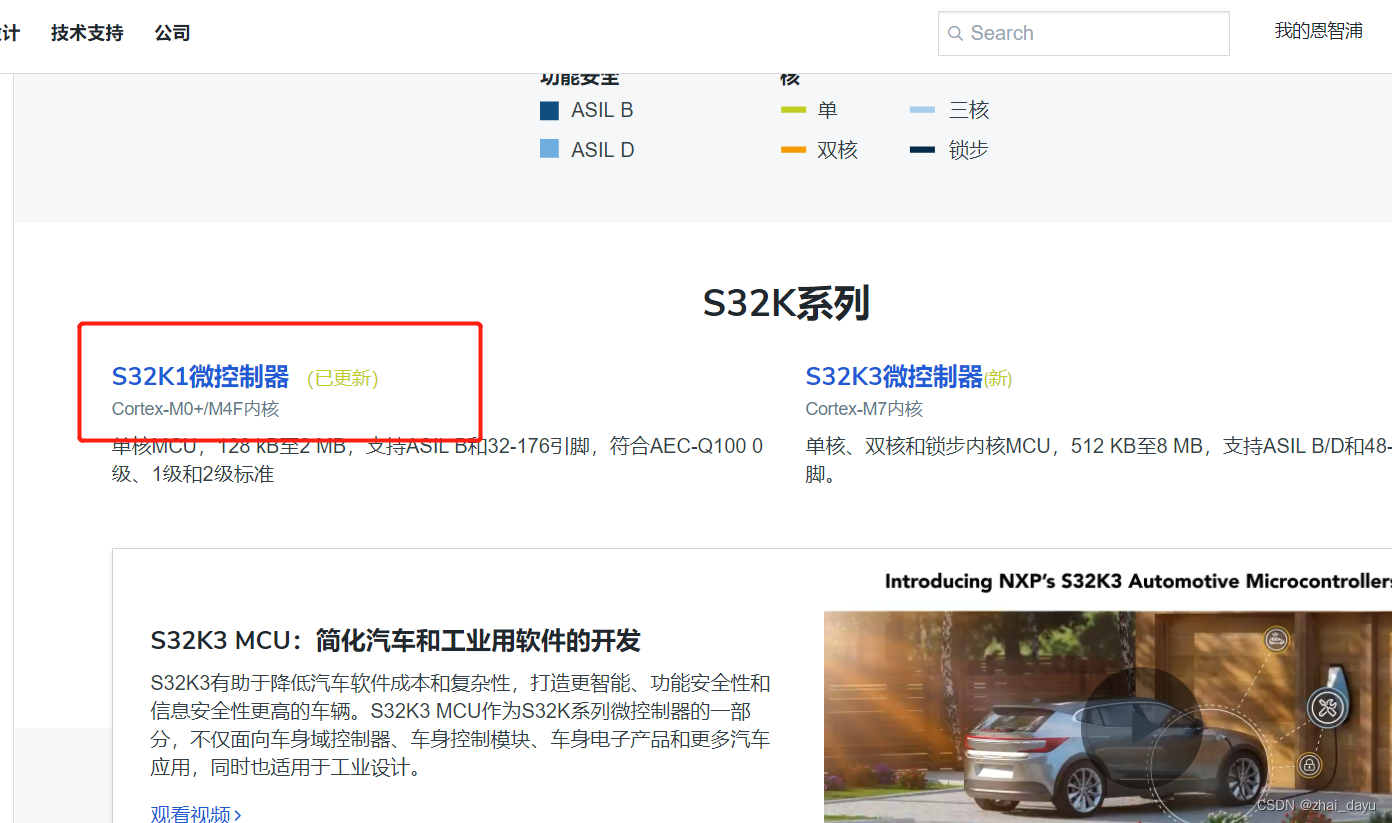The image size is (1392, 823).
Task: Click the 三核 legend label
Action: click(x=968, y=110)
